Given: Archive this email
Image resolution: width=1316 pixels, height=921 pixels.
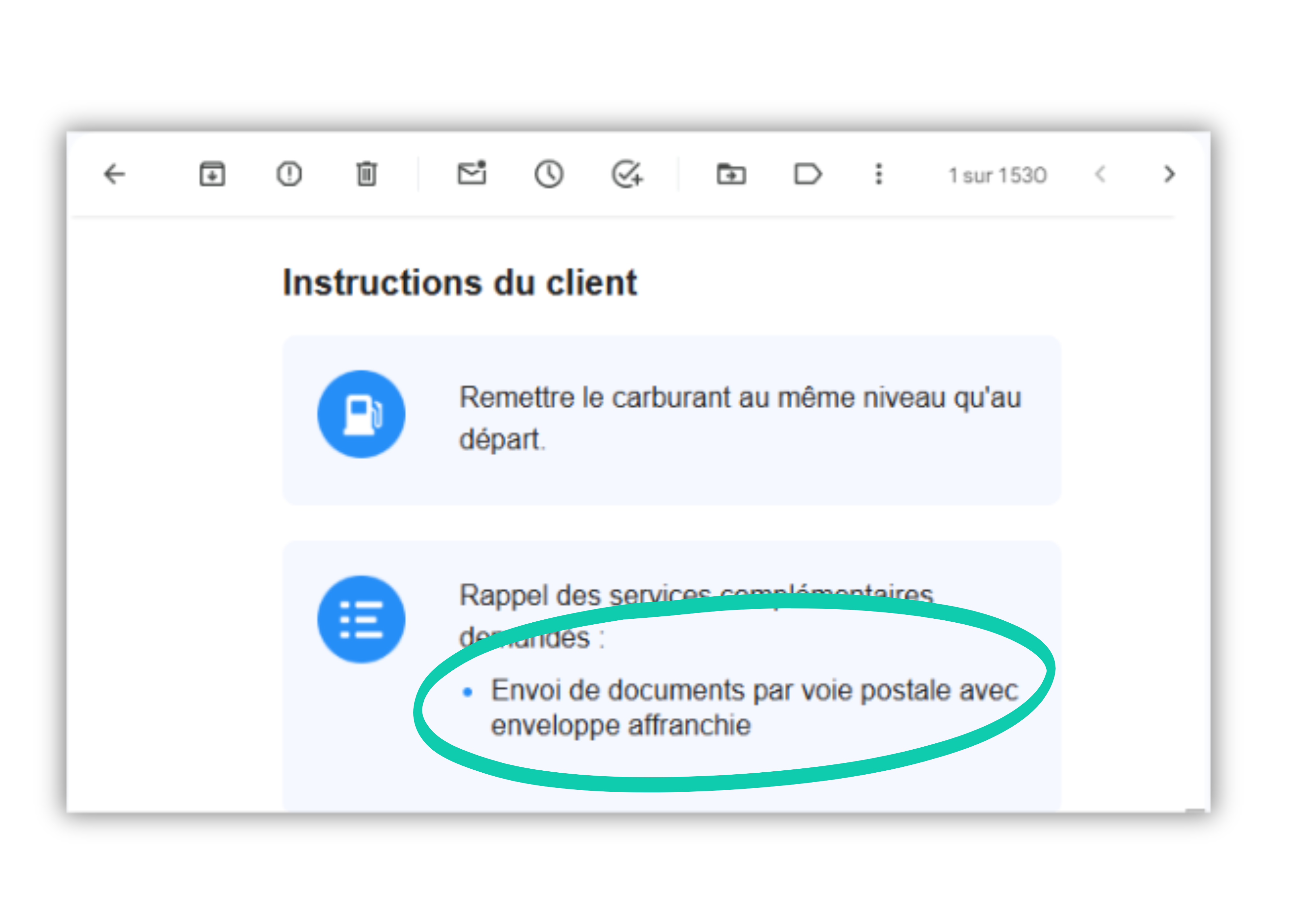Looking at the screenshot, I should (x=212, y=174).
